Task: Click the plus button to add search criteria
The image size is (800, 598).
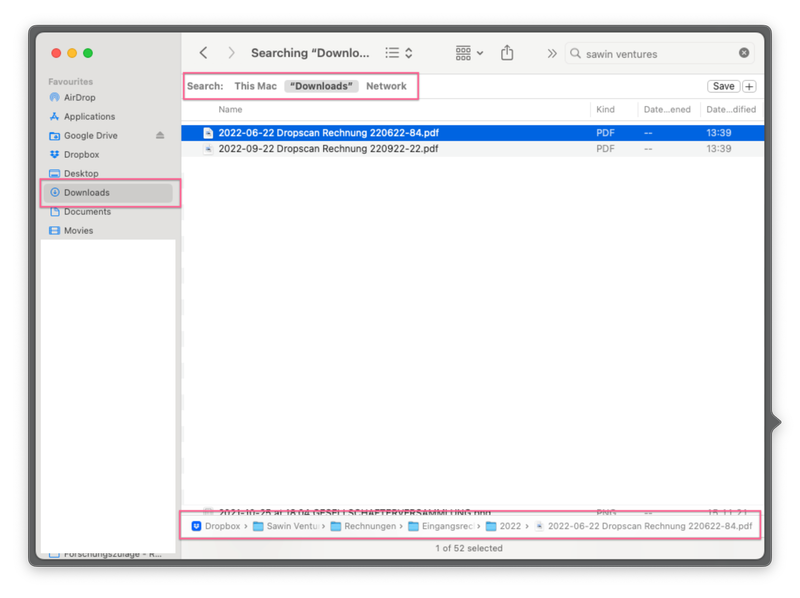Action: pyautogui.click(x=749, y=87)
